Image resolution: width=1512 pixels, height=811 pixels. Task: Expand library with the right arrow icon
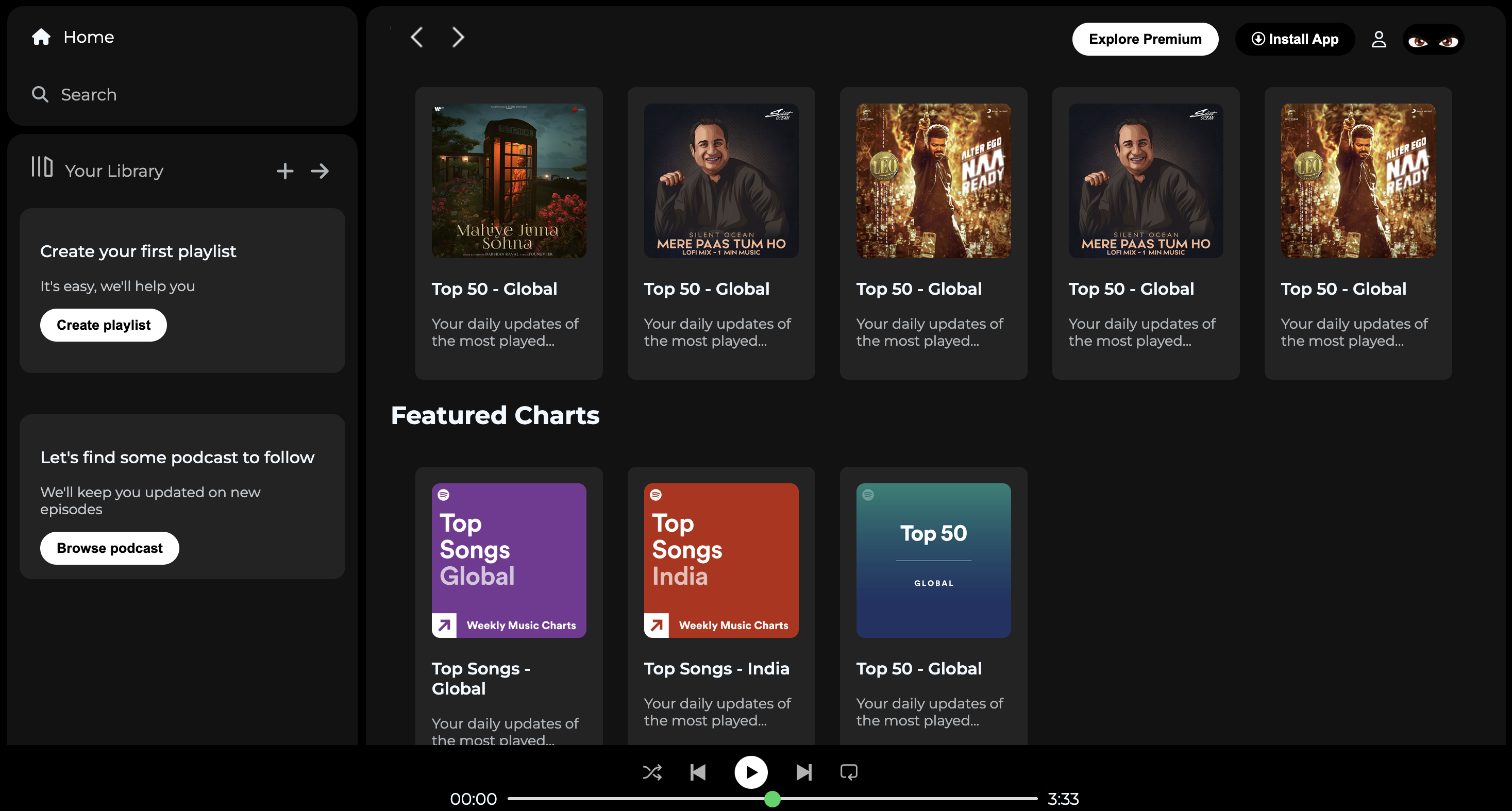point(320,171)
